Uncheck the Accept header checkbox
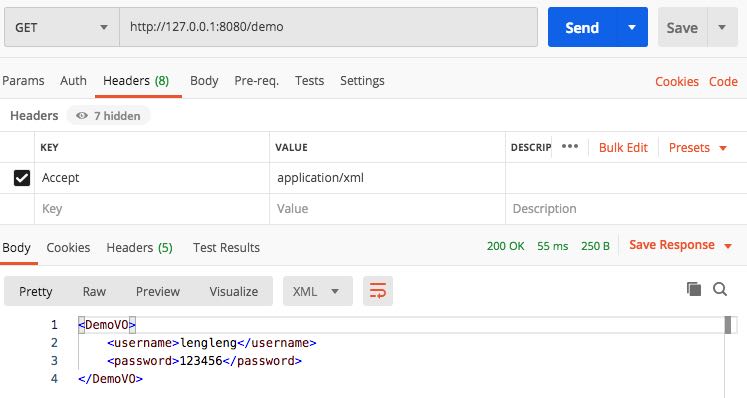 click(x=22, y=178)
